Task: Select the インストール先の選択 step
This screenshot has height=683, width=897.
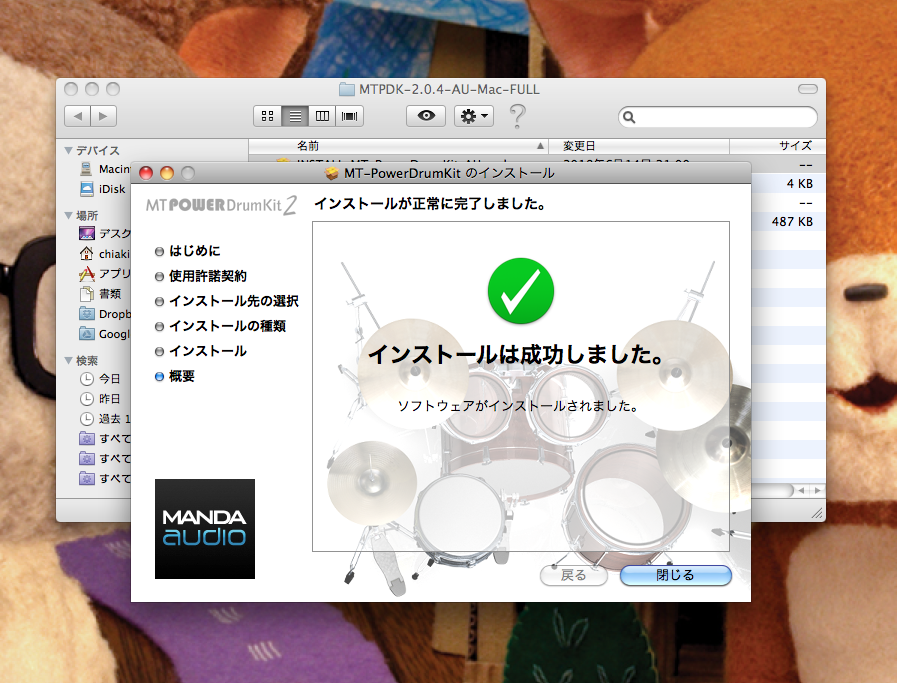Action: point(227,301)
